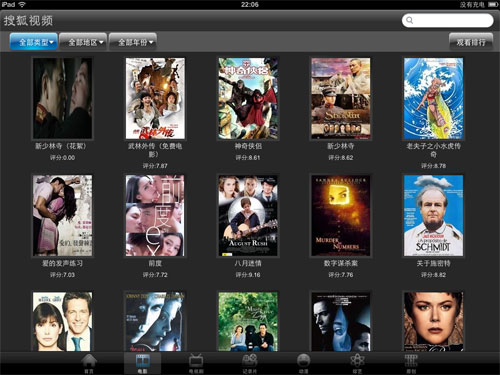Screen dimensions: 500x375
Task: Expand the 全部类型 type filter dropdown
Action: pyautogui.click(x=34, y=42)
